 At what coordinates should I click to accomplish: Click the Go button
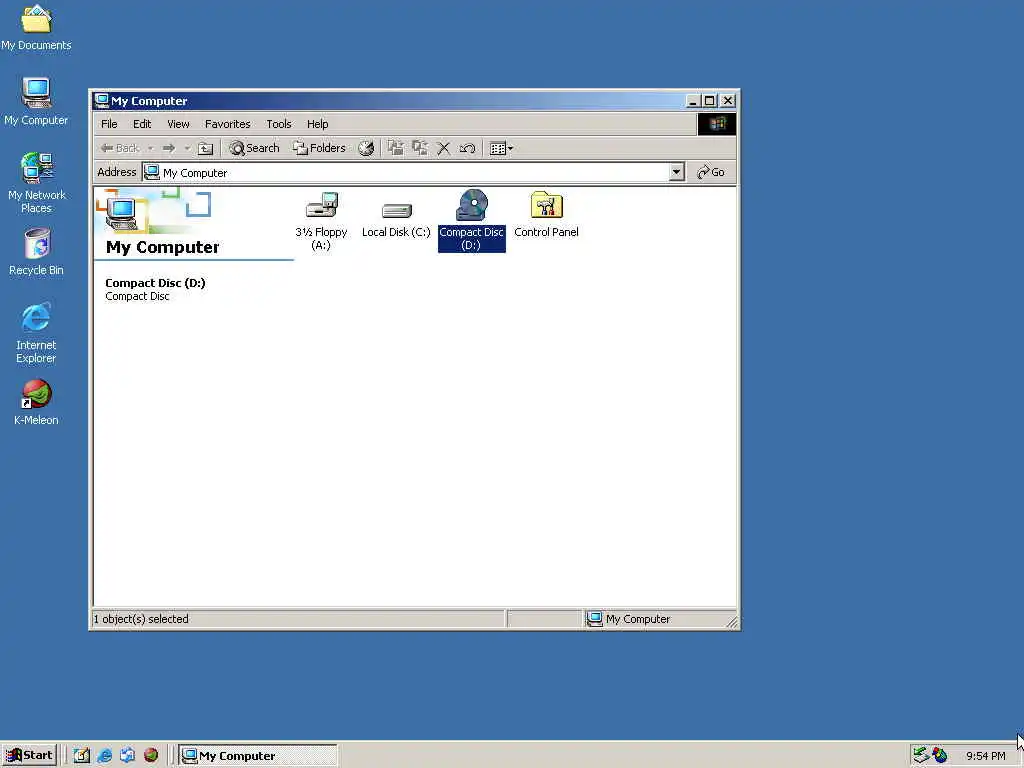711,172
